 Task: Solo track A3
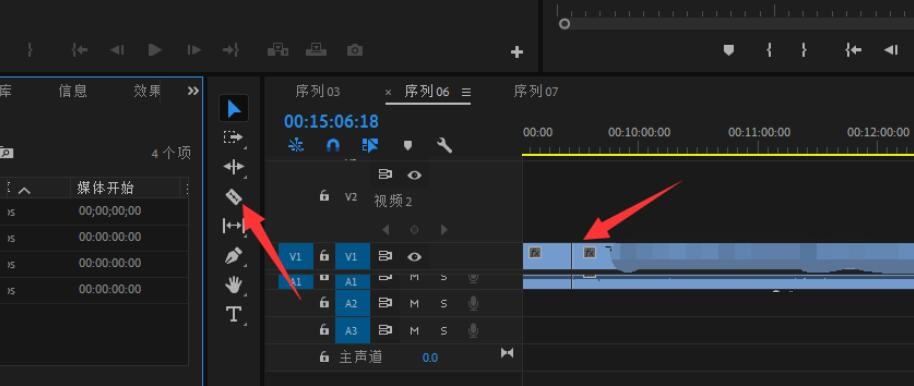[x=444, y=331]
